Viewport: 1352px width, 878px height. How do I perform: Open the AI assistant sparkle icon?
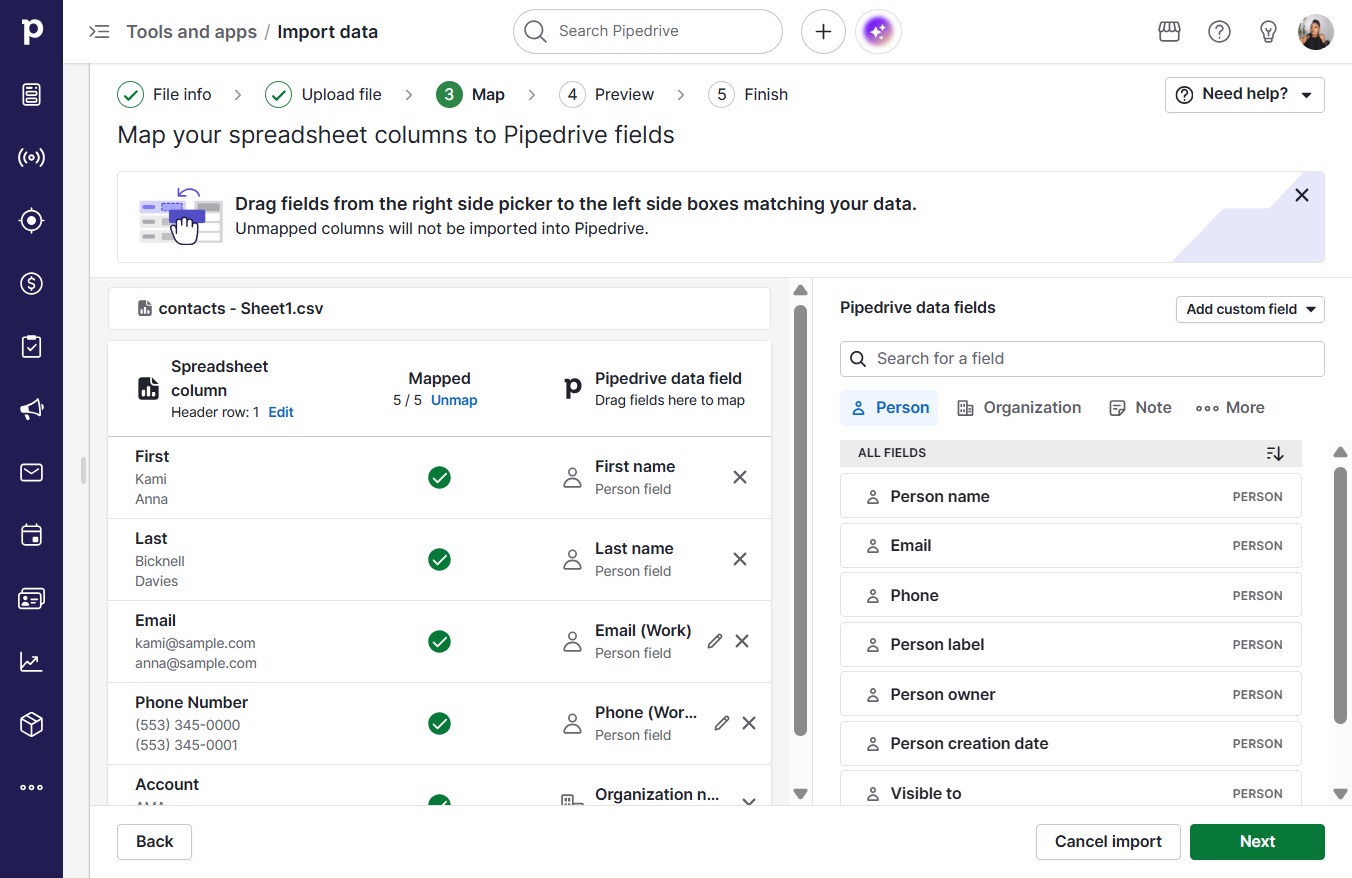(x=878, y=32)
